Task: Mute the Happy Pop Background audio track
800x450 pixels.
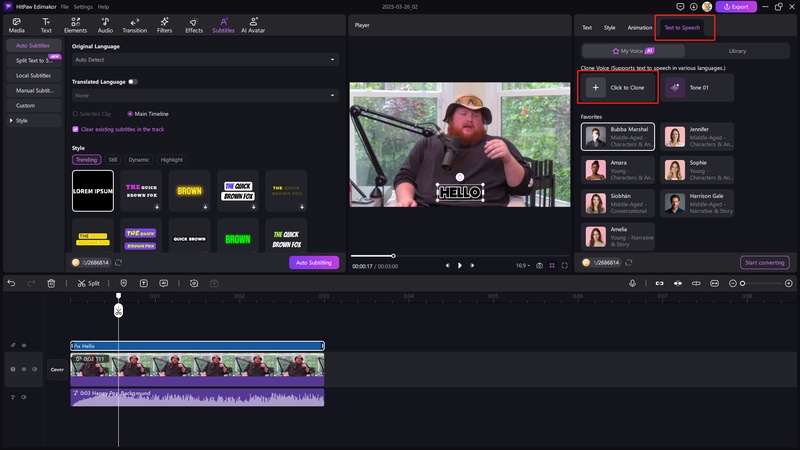Action: coord(23,397)
